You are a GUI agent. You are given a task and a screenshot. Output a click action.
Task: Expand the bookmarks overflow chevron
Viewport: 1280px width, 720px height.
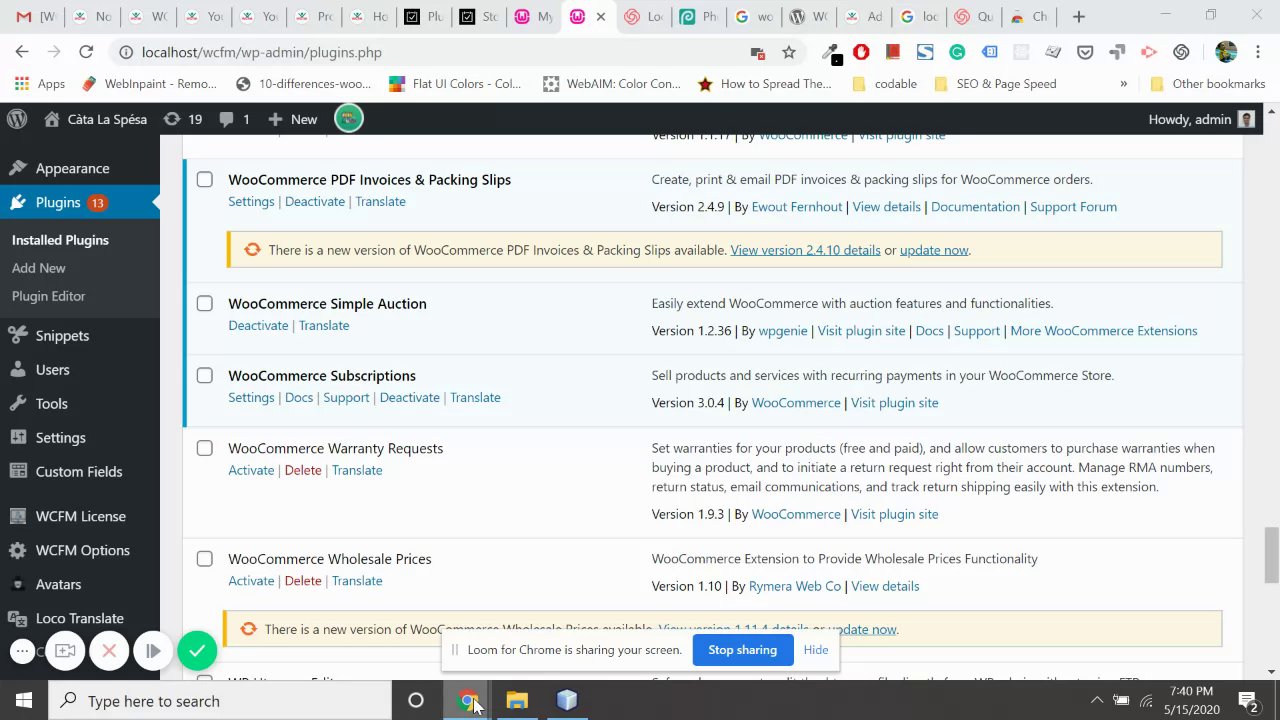click(x=1123, y=84)
